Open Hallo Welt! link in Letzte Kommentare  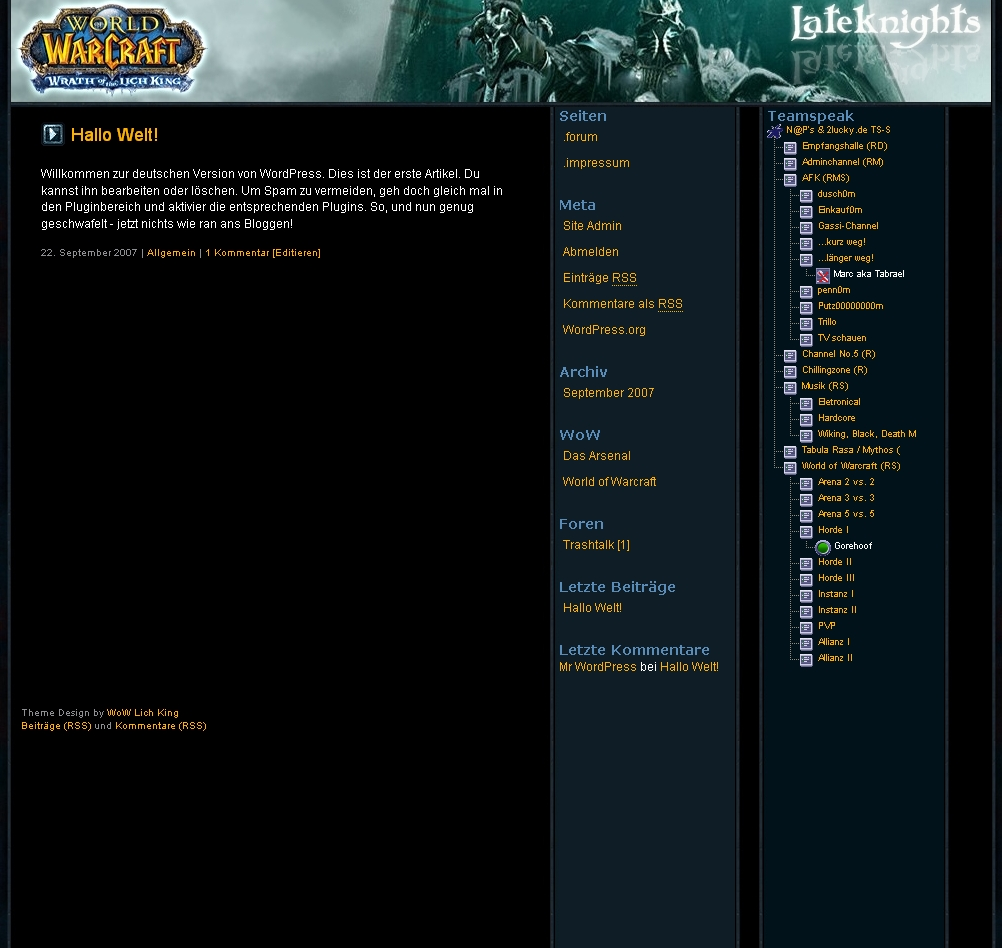[x=690, y=667]
